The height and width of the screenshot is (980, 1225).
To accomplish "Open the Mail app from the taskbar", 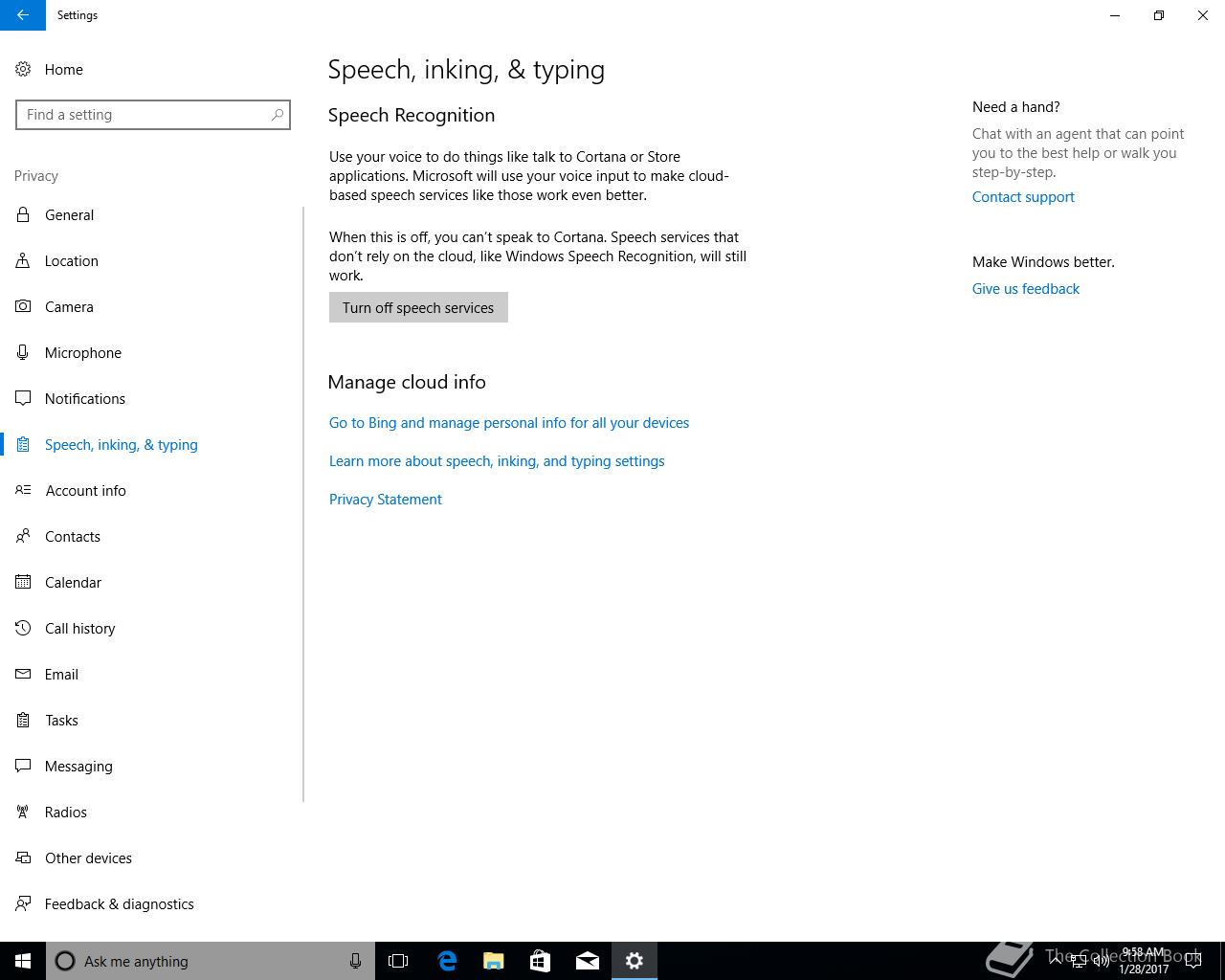I will point(587,961).
